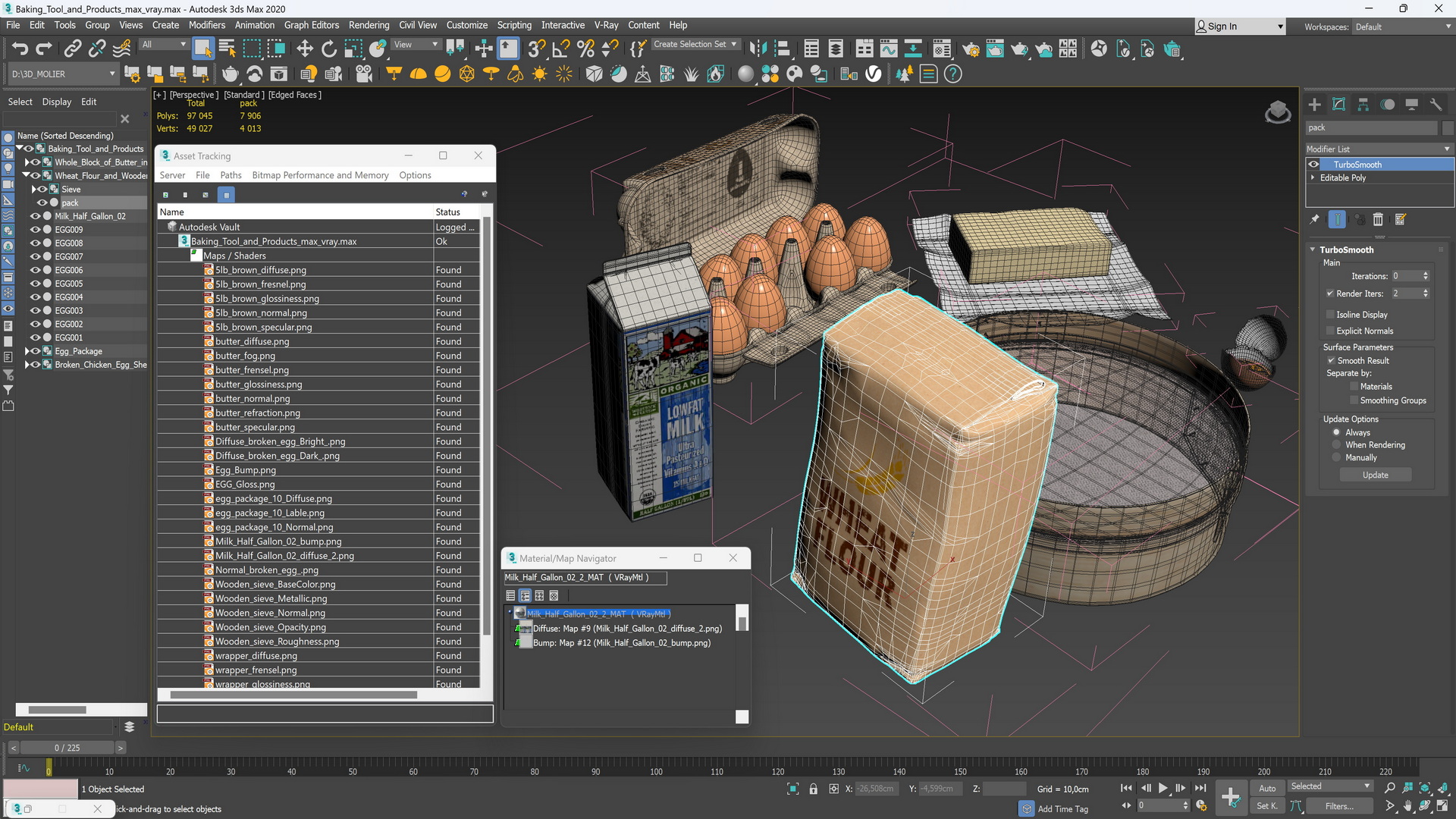Enable Separate by Materials checkbox
The width and height of the screenshot is (1456, 819).
1354,386
